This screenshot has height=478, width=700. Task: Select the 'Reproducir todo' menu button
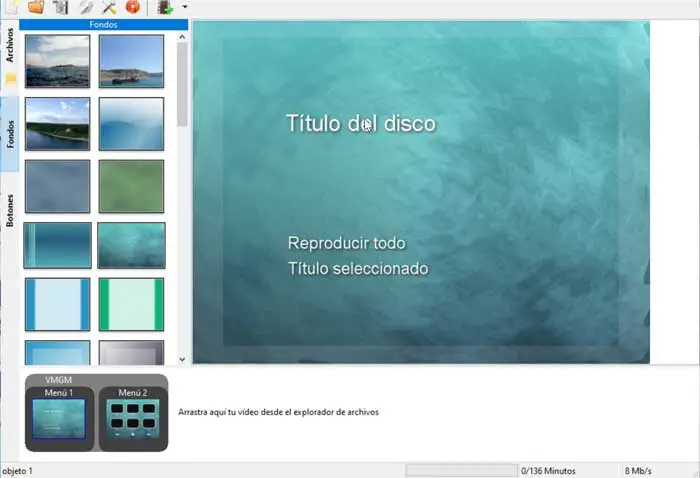(x=346, y=243)
